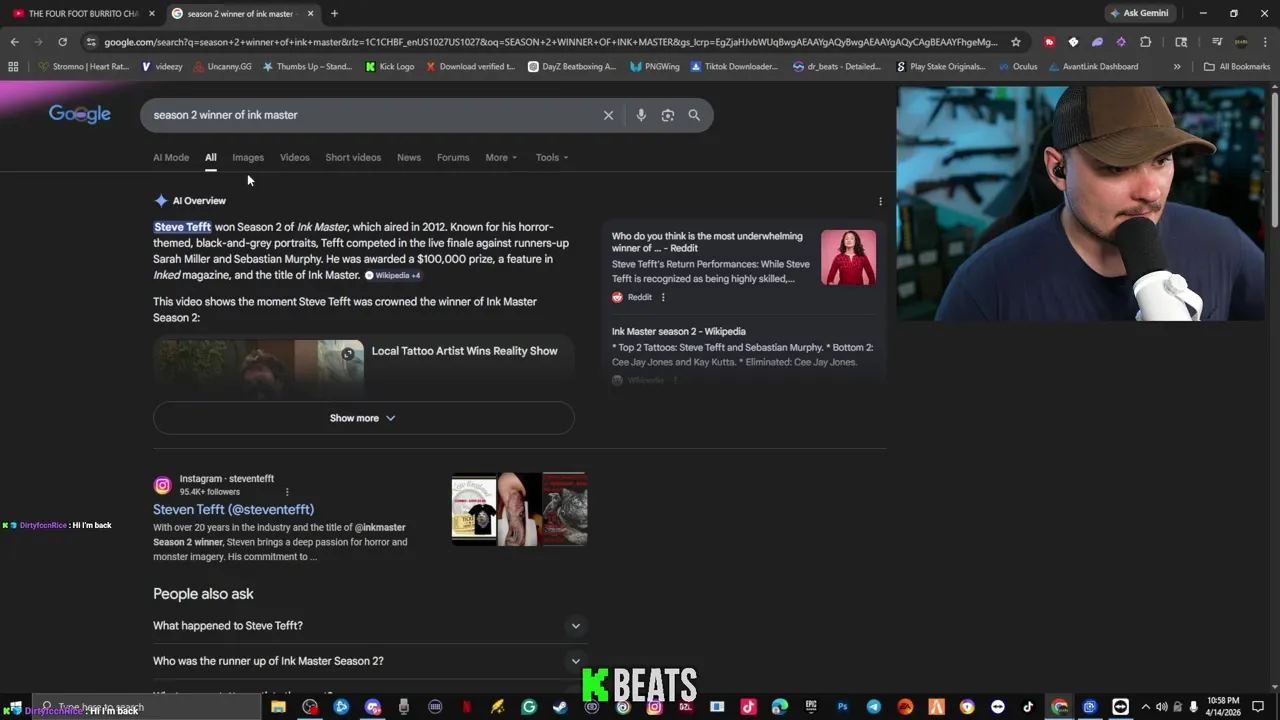Open more options for Instagram result
Image resolution: width=1280 pixels, height=720 pixels.
tap(287, 492)
